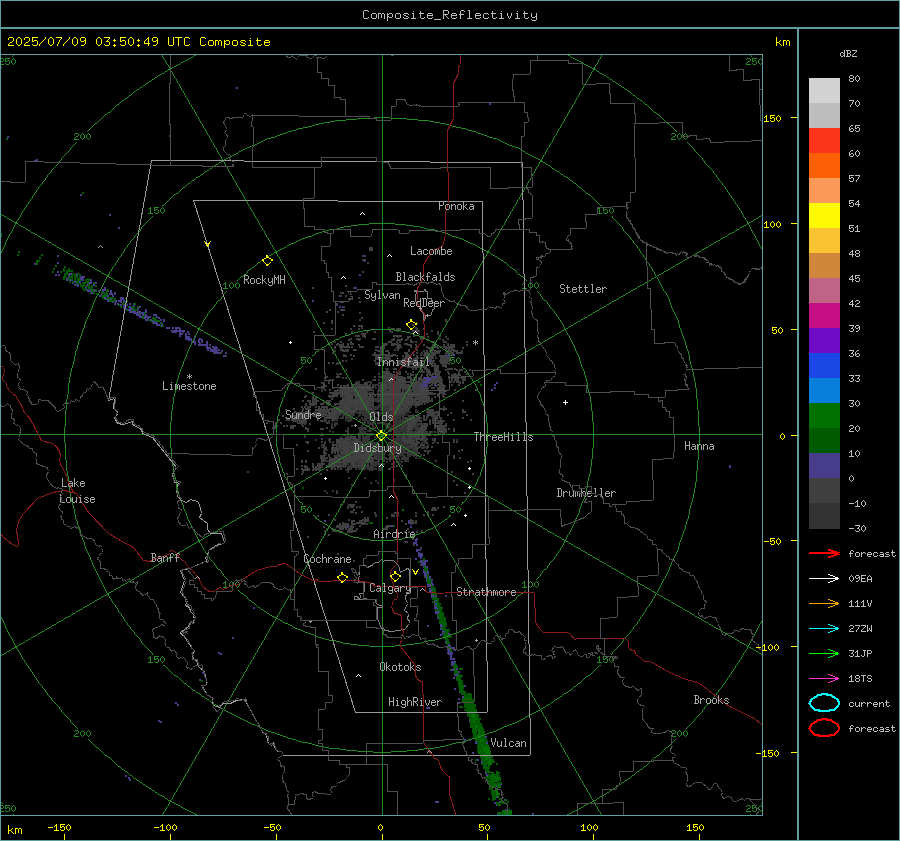Click the Brooks town label
Viewport: 900px width, 841px height.
pos(711,700)
